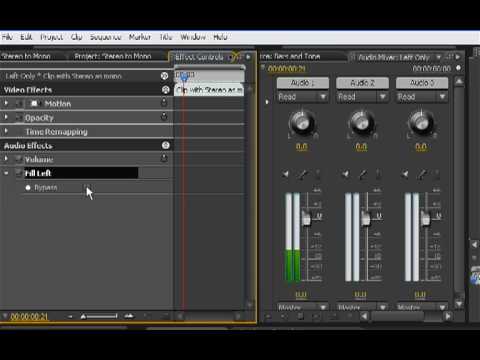Click the Audio 3 track name
Viewport: 480px width, 360px height.
click(422, 83)
